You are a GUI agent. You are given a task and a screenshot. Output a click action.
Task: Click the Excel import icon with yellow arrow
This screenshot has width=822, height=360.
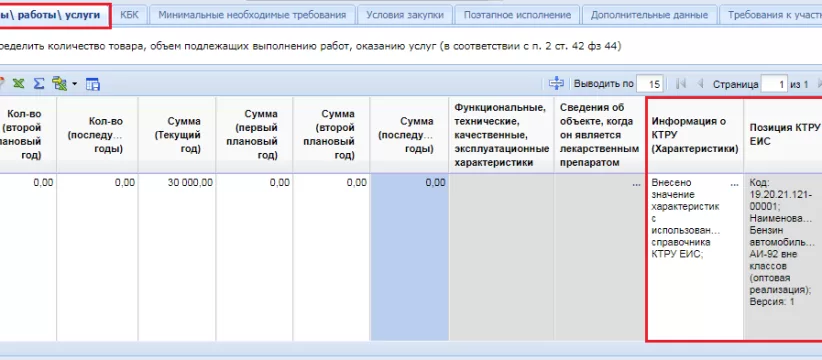[x=59, y=84]
